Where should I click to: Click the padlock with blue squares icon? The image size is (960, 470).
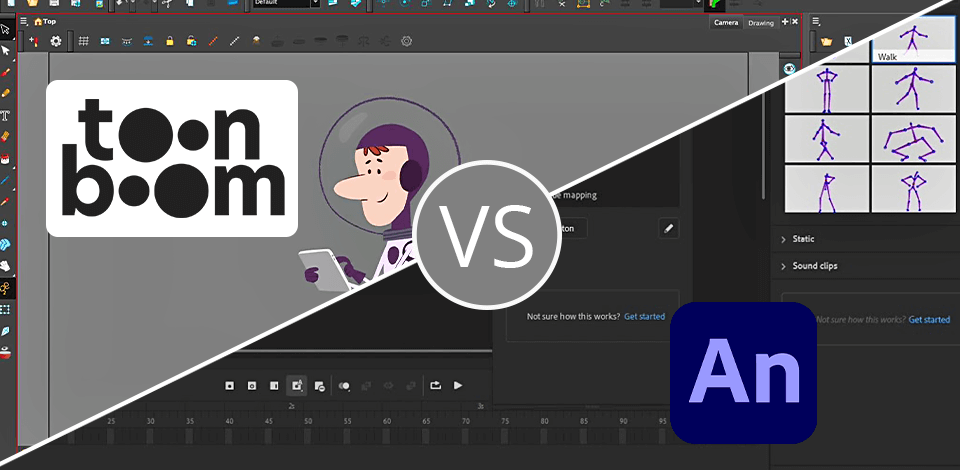pyautogui.click(x=192, y=41)
